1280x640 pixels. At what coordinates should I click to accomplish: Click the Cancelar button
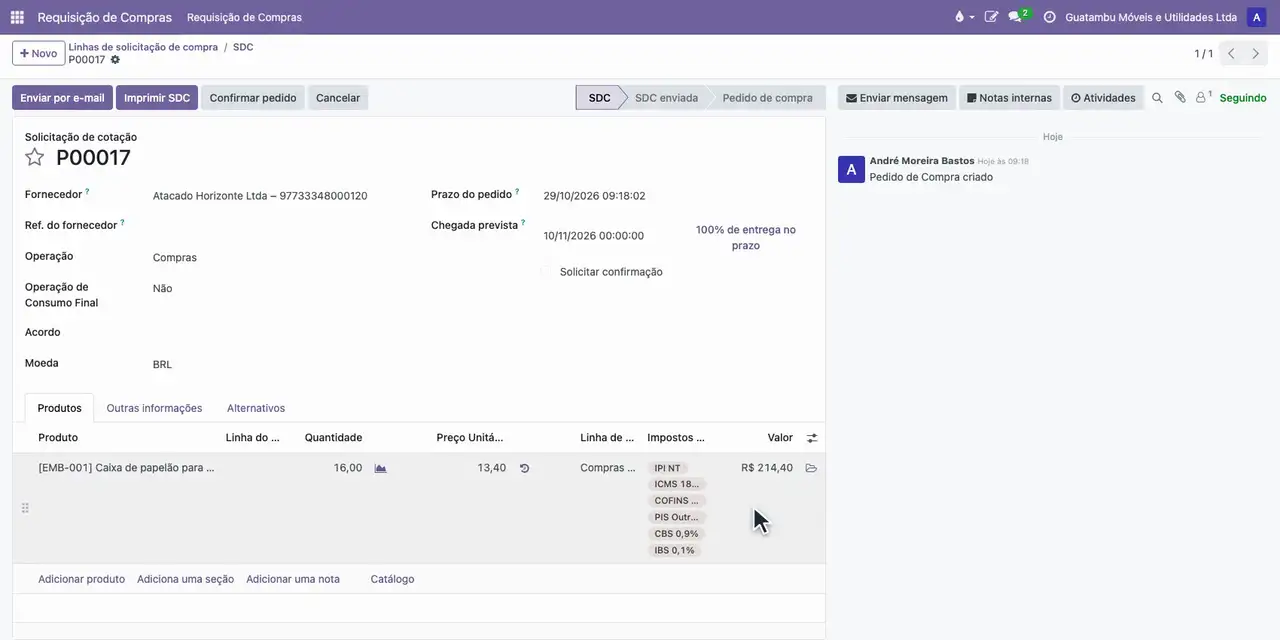coord(338,98)
